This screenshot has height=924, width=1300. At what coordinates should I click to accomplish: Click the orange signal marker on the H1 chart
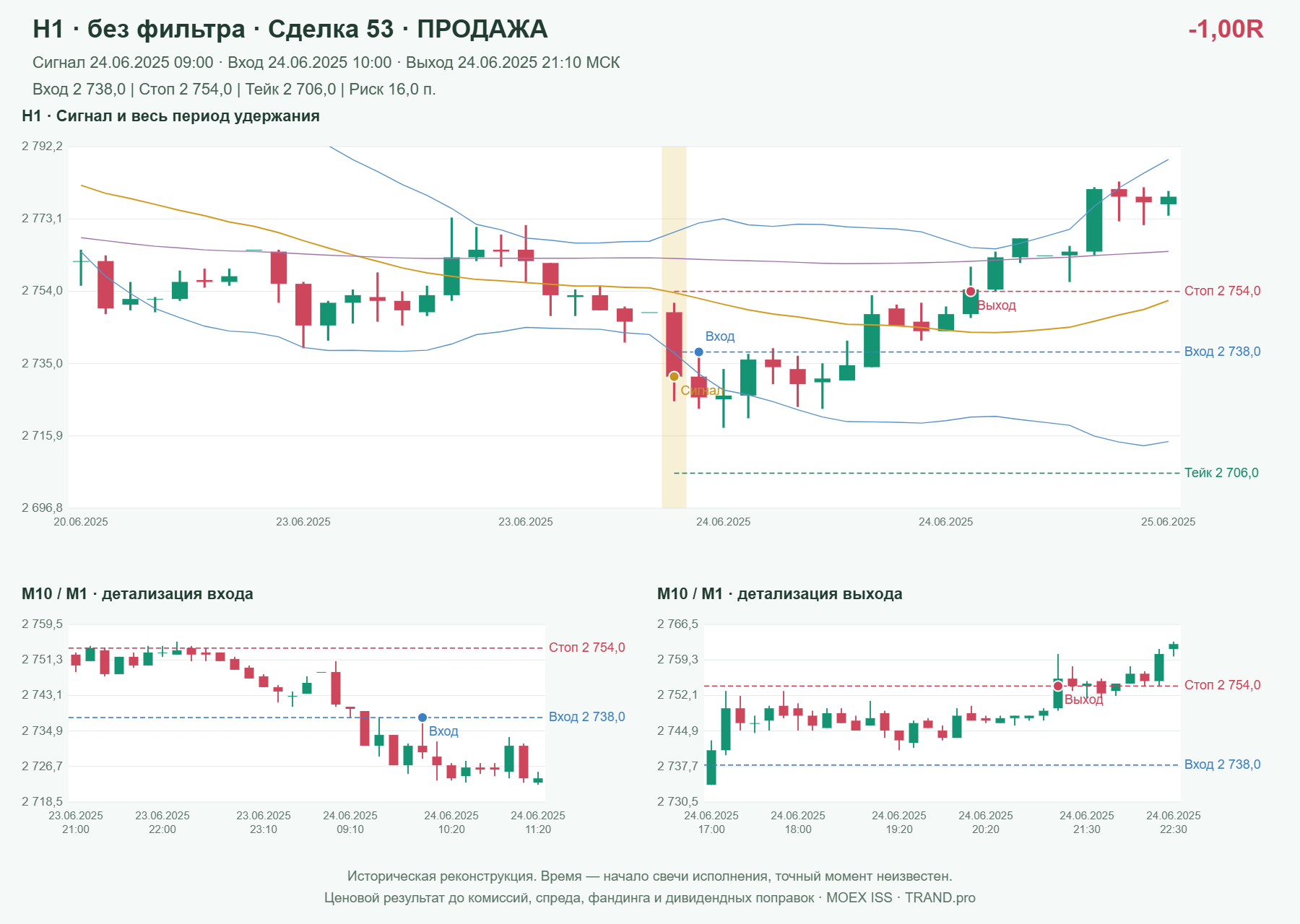coord(674,376)
